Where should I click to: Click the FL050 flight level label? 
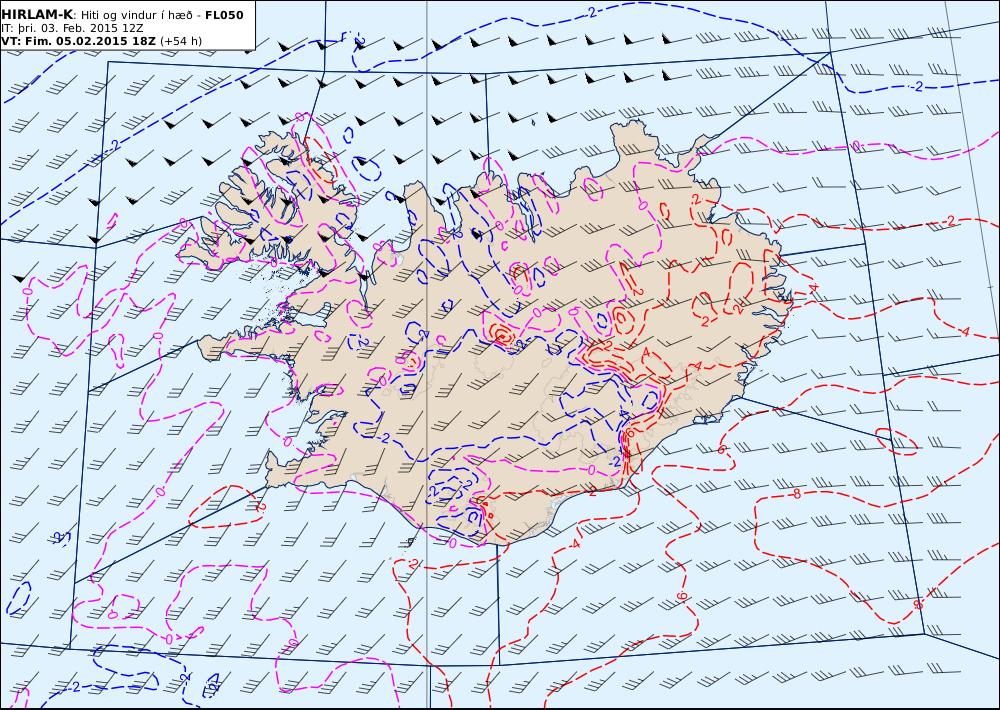224,15
